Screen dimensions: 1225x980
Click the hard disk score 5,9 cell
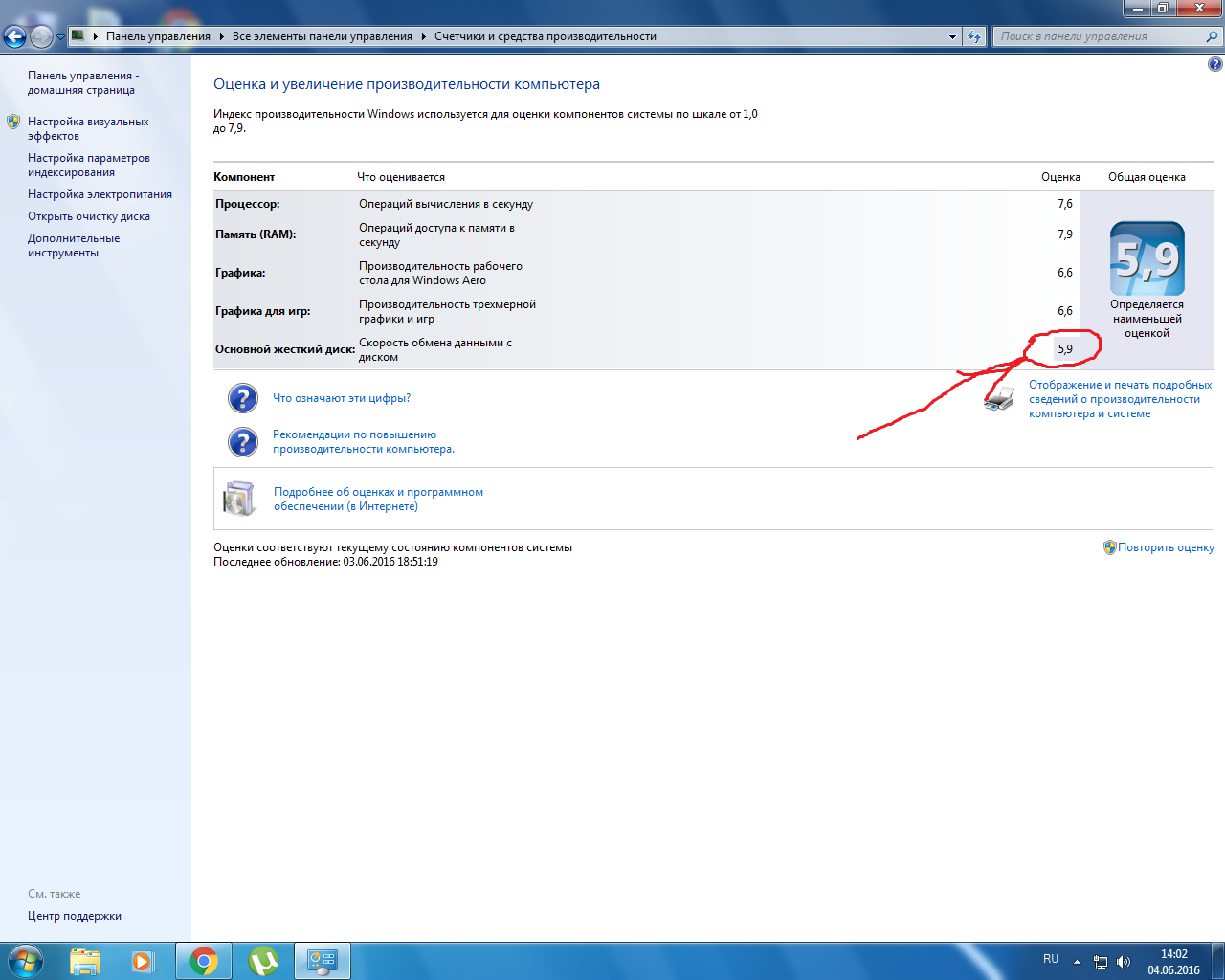(x=1065, y=349)
